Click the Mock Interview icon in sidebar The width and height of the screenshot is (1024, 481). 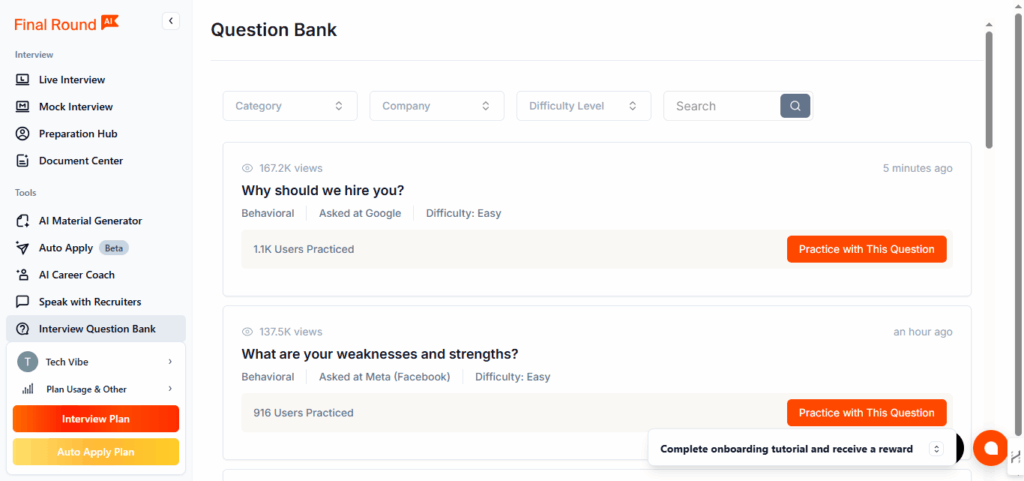pyautogui.click(x=22, y=107)
